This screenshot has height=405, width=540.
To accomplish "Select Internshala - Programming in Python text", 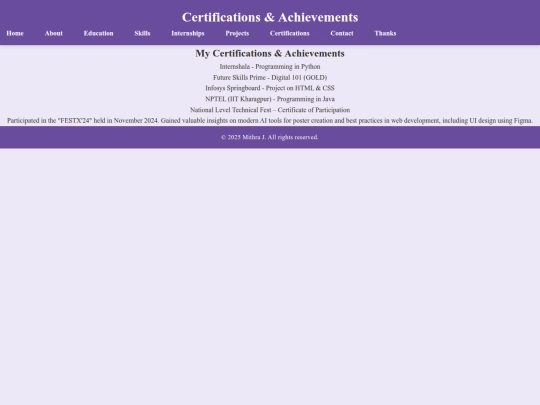I will pyautogui.click(x=270, y=66).
